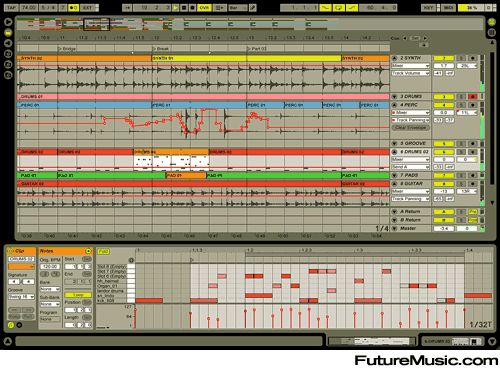Click the Play button in transport
This screenshot has width=500, height=370.
[x=175, y=7]
